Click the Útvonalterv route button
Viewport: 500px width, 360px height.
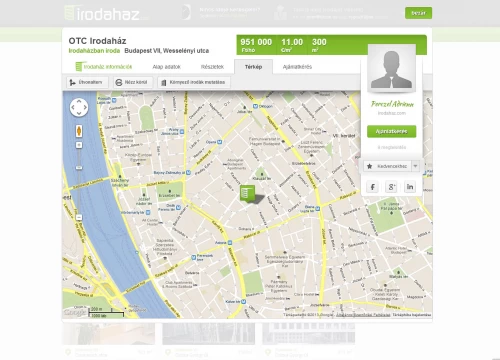[x=87, y=82]
